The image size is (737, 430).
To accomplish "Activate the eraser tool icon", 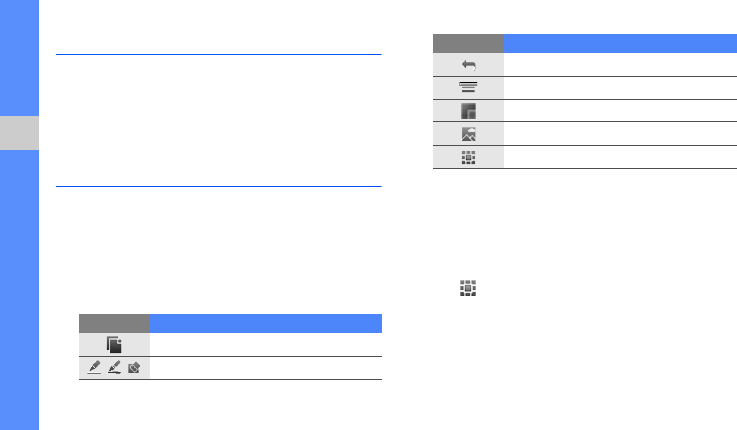I will tap(134, 367).
